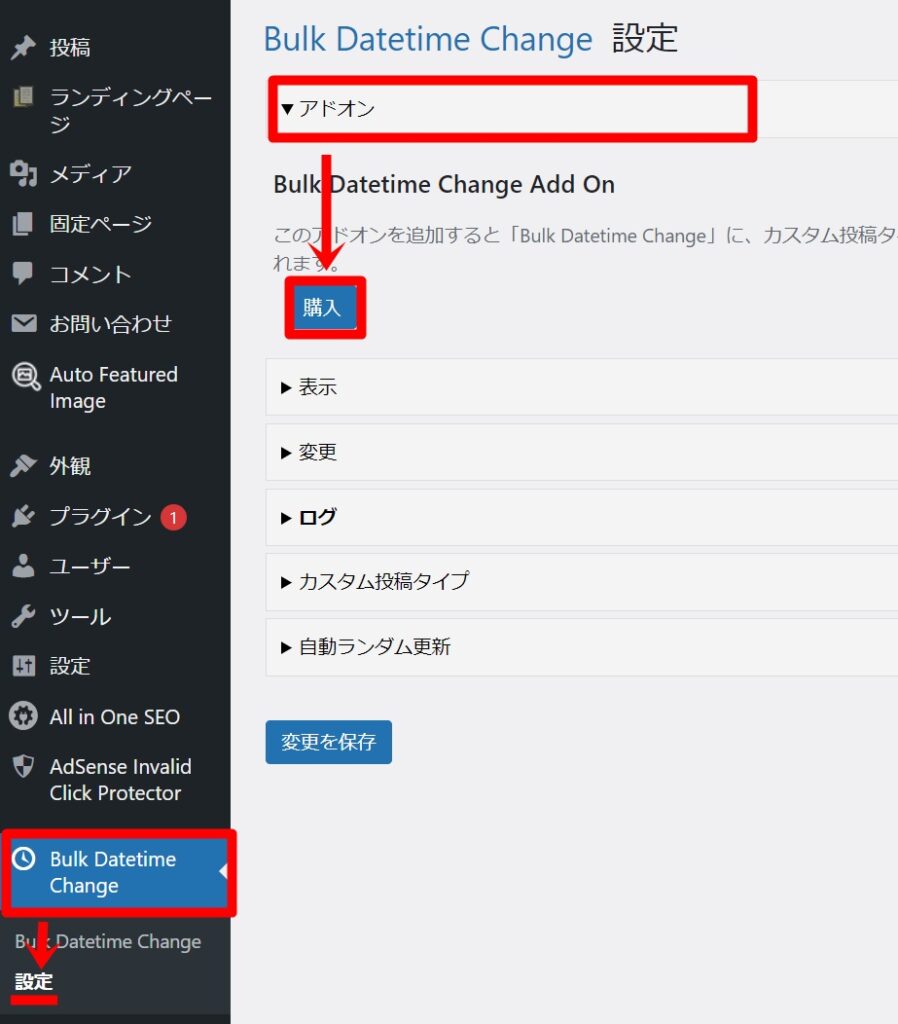Image resolution: width=898 pixels, height=1024 pixels.
Task: Open the 設定 submenu under Bulk Datetime Change
Action: coord(35,983)
